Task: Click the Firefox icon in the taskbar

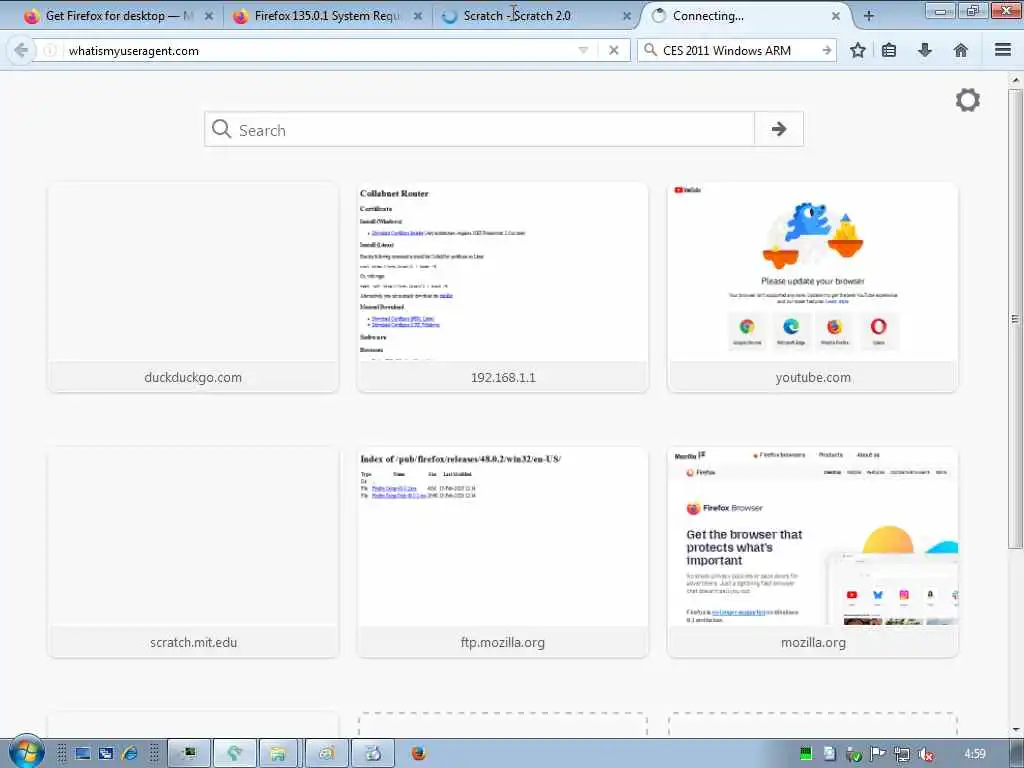Action: point(419,754)
